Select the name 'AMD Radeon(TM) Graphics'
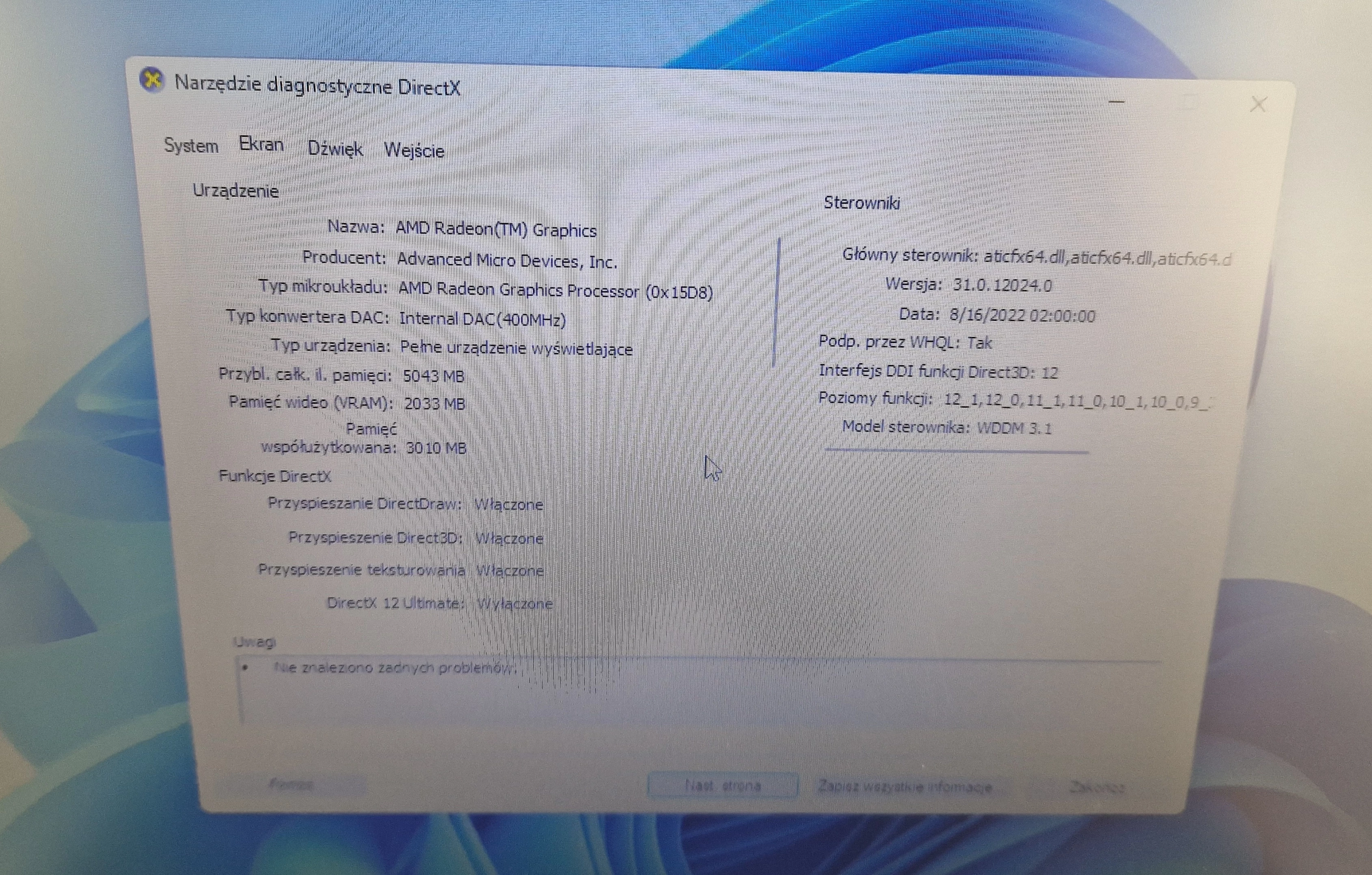Image resolution: width=1372 pixels, height=875 pixels. coord(496,230)
